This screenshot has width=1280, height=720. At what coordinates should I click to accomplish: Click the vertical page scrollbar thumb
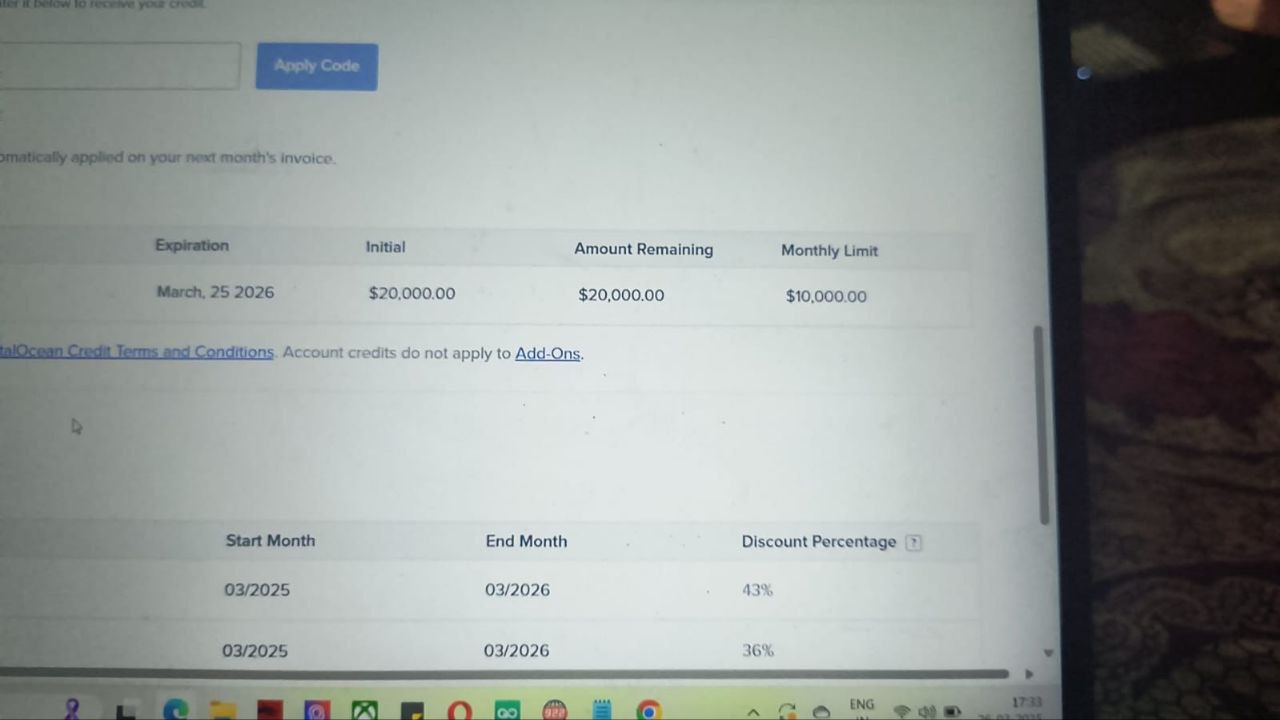click(x=1041, y=425)
